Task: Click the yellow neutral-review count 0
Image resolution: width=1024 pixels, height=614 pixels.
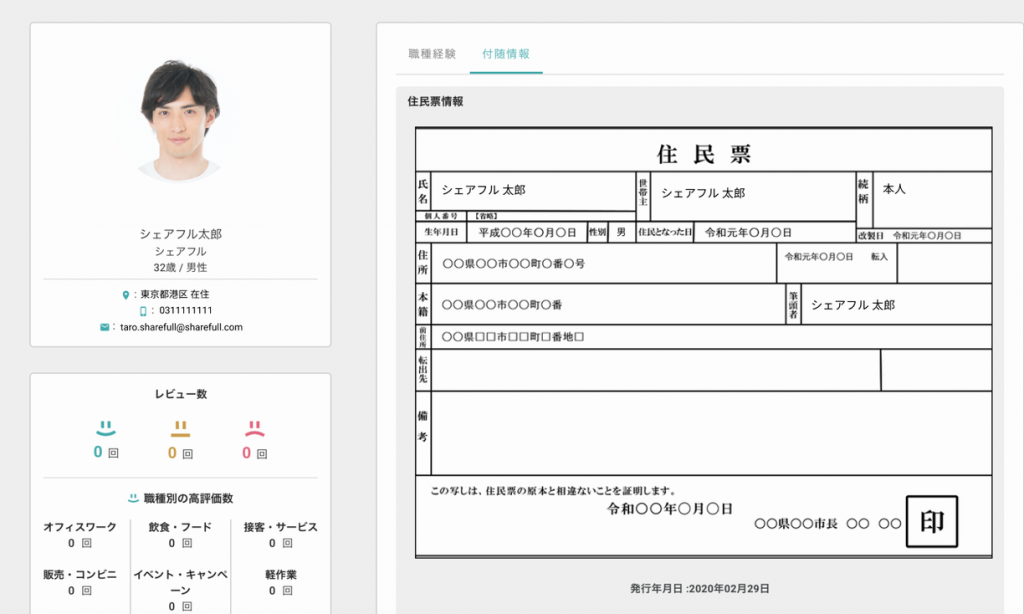Action: click(172, 453)
